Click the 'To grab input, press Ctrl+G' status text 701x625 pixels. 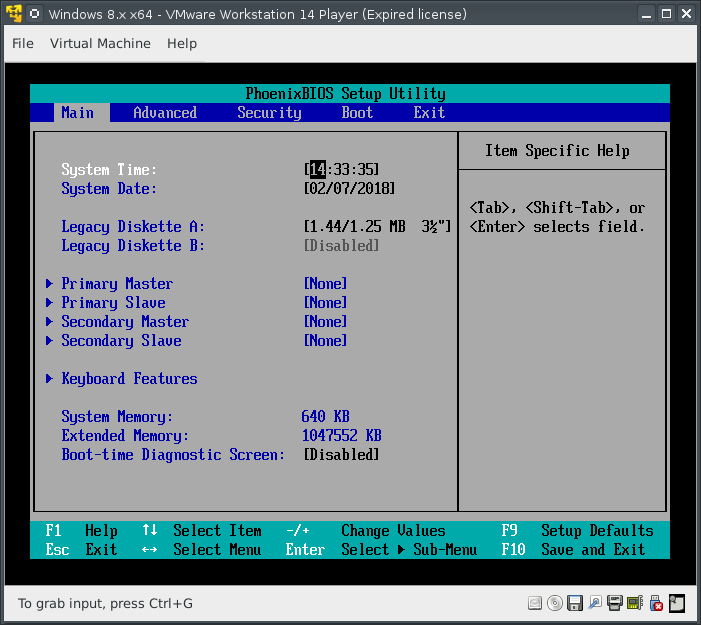[x=106, y=604]
